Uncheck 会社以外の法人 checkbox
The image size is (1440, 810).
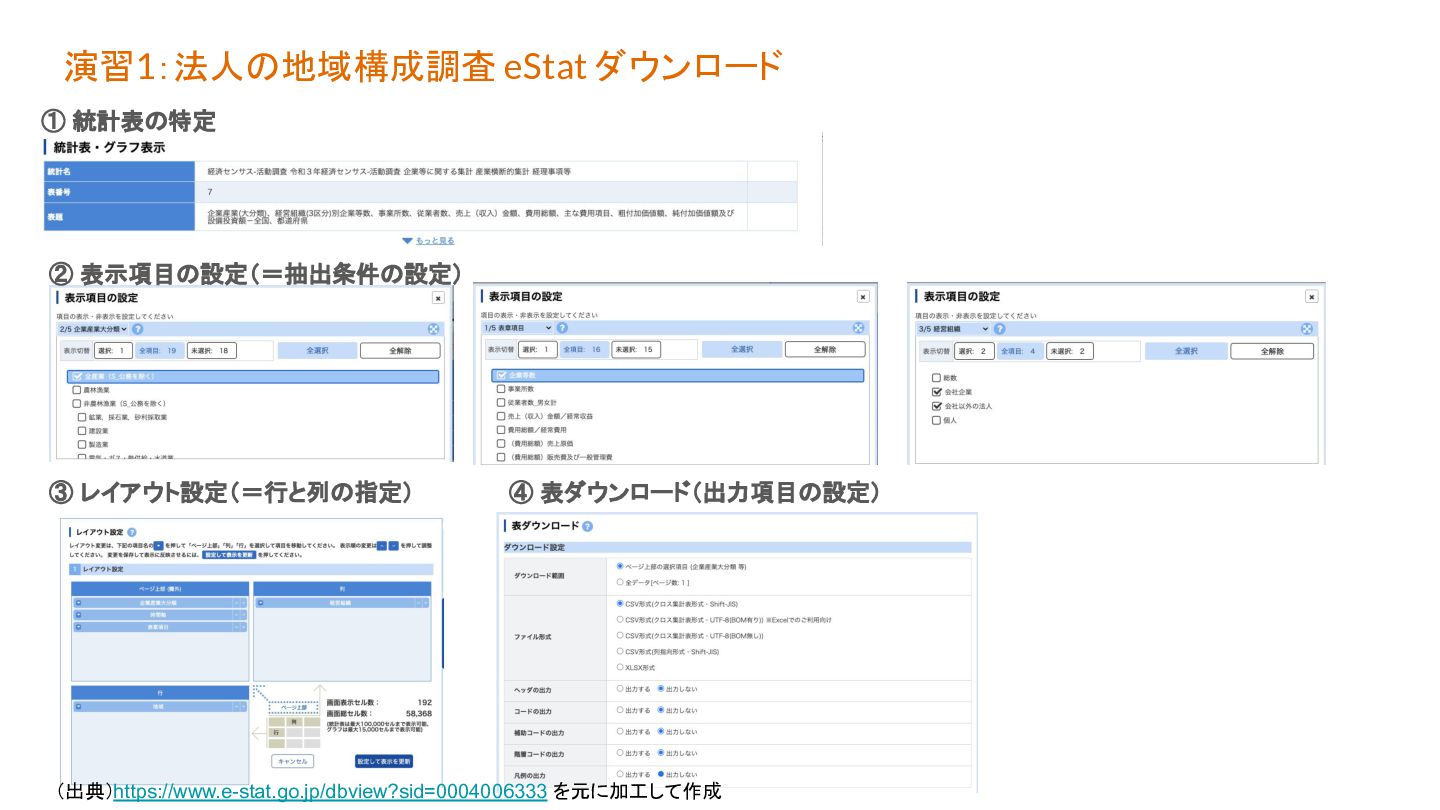tap(936, 406)
